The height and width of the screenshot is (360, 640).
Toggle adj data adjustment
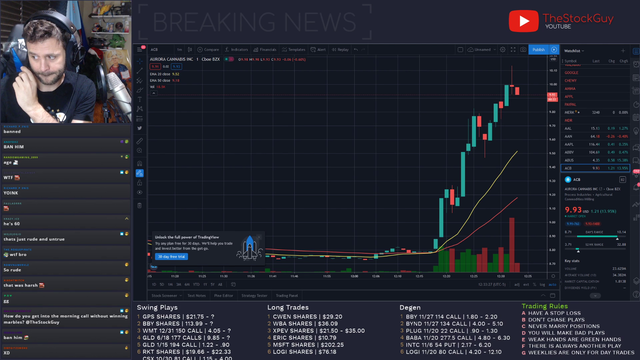(517, 284)
